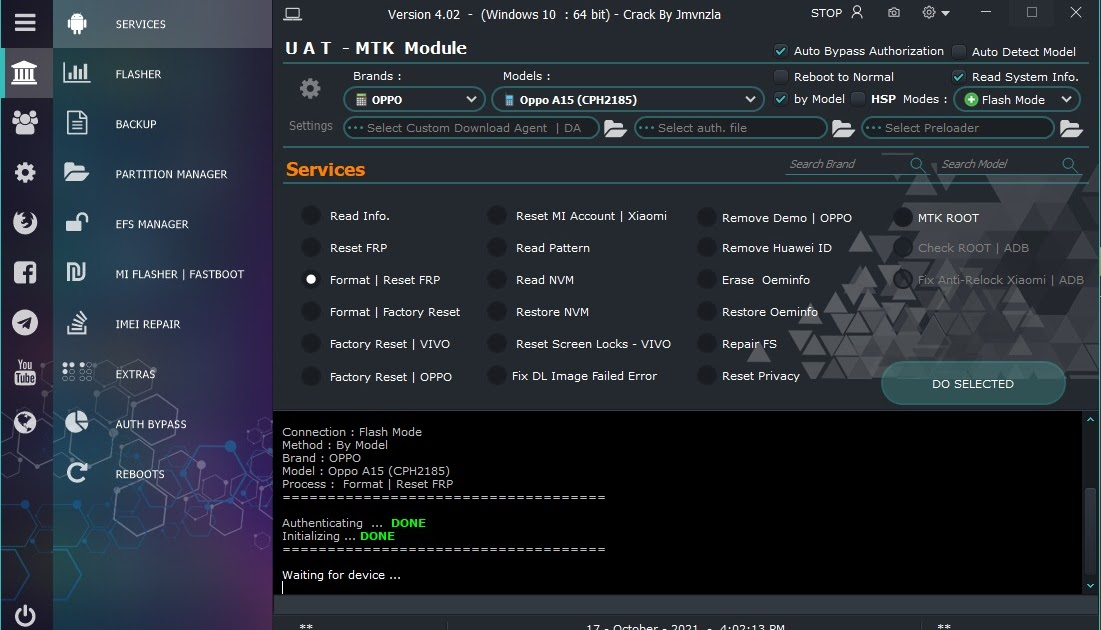Screen dimensions: 1101x630
Task: Open the hamburger menu icon
Action: (x=25, y=22)
